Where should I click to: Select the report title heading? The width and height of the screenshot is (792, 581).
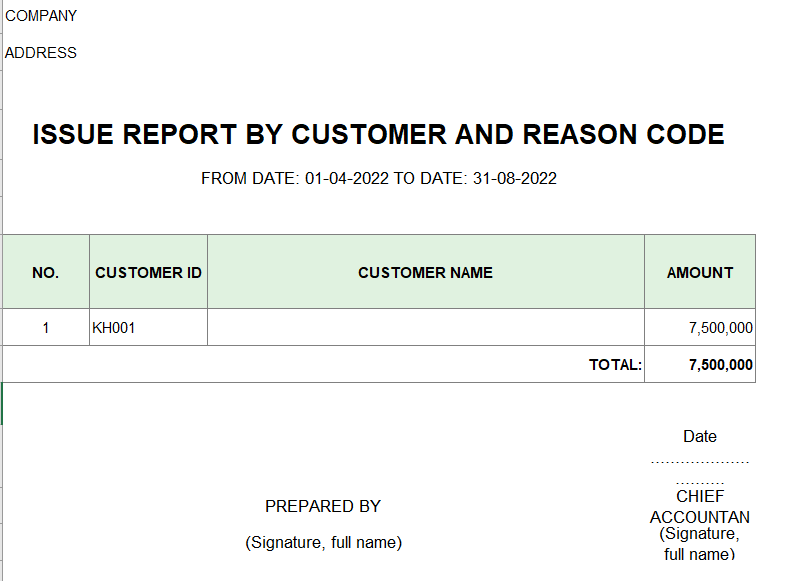(378, 135)
